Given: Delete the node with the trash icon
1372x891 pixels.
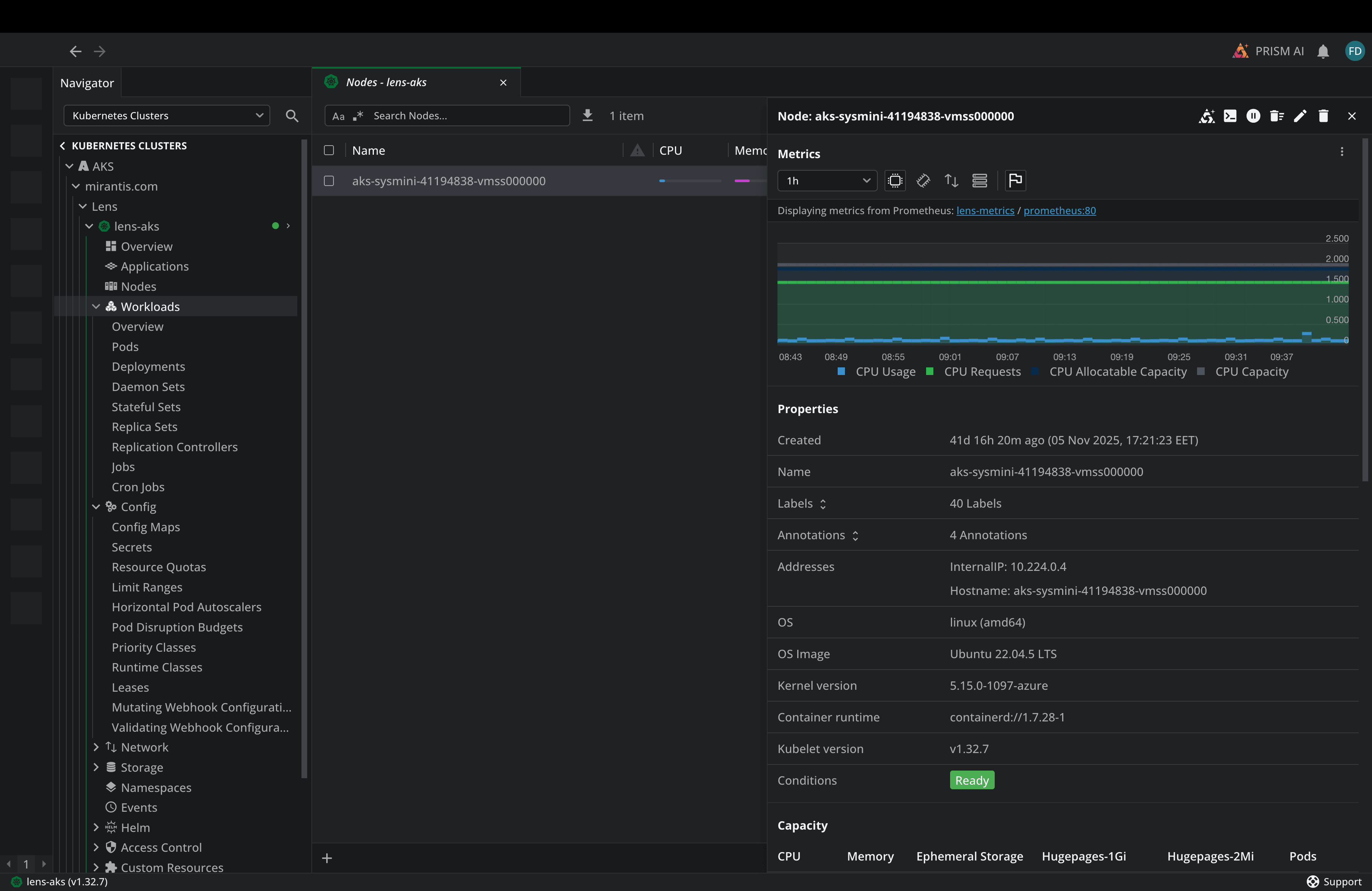Looking at the screenshot, I should (x=1324, y=116).
